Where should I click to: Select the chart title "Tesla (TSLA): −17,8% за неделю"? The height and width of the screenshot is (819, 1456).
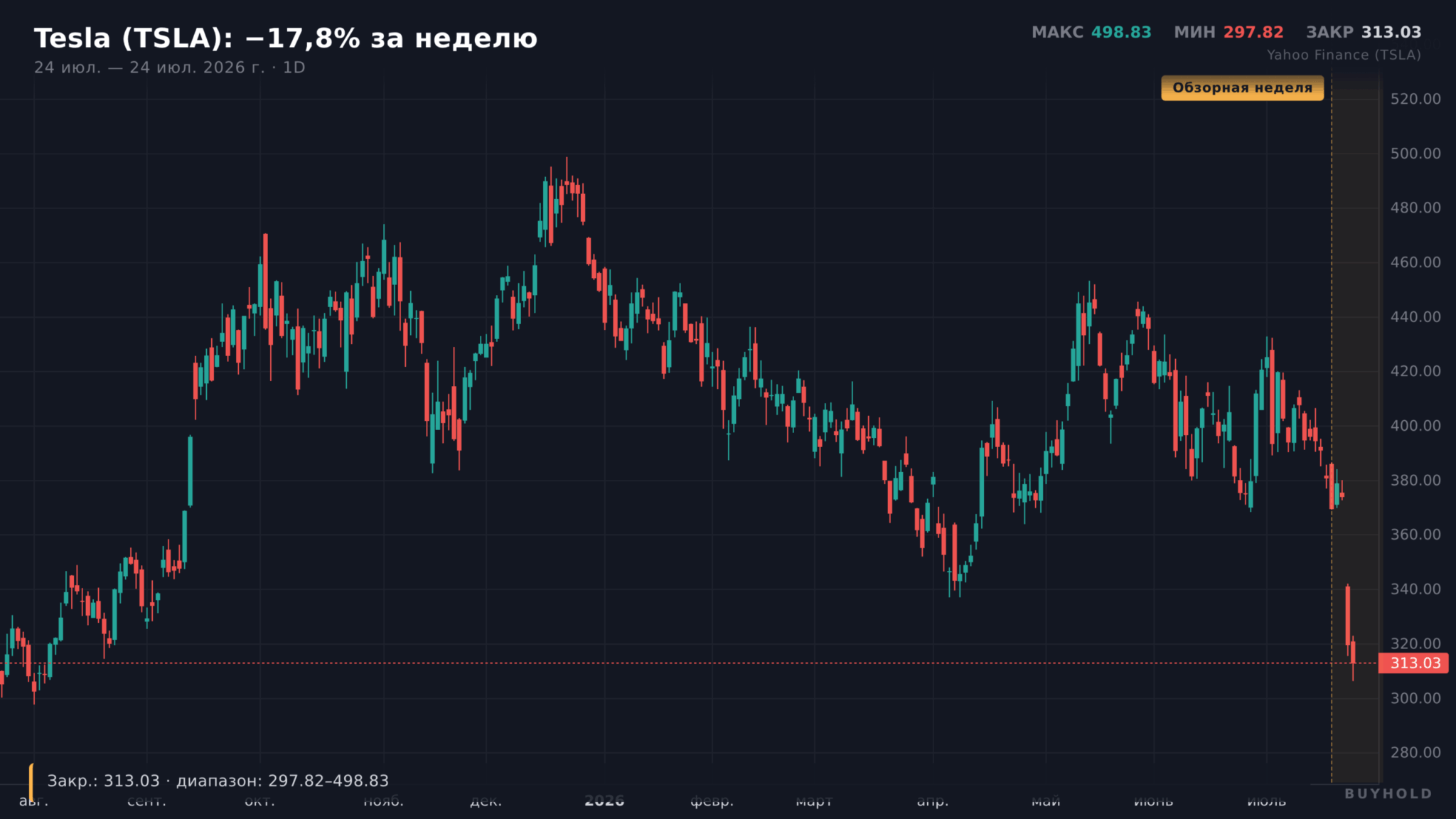point(286,38)
